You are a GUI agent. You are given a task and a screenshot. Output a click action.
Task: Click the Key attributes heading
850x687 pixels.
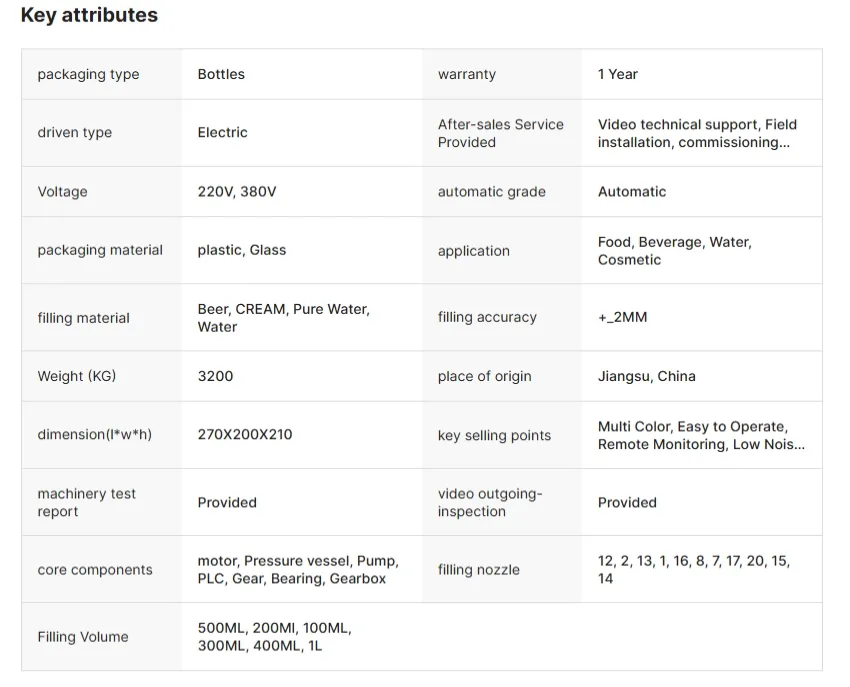[x=89, y=16]
